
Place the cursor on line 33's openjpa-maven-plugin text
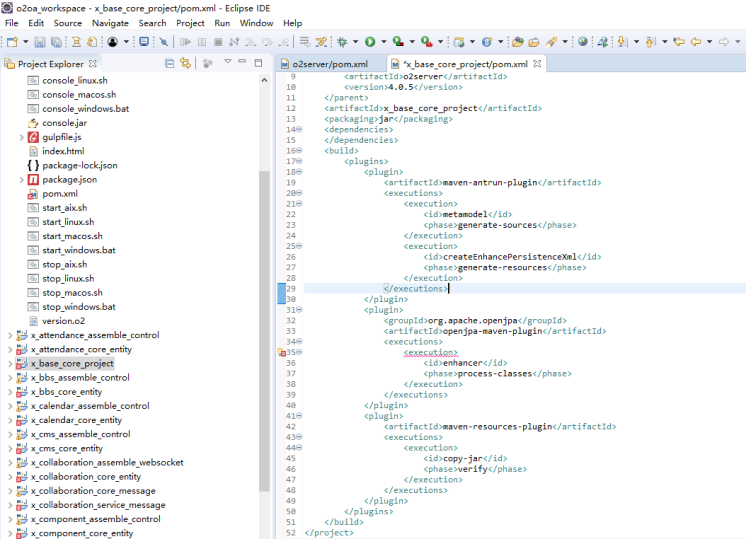click(x=492, y=331)
